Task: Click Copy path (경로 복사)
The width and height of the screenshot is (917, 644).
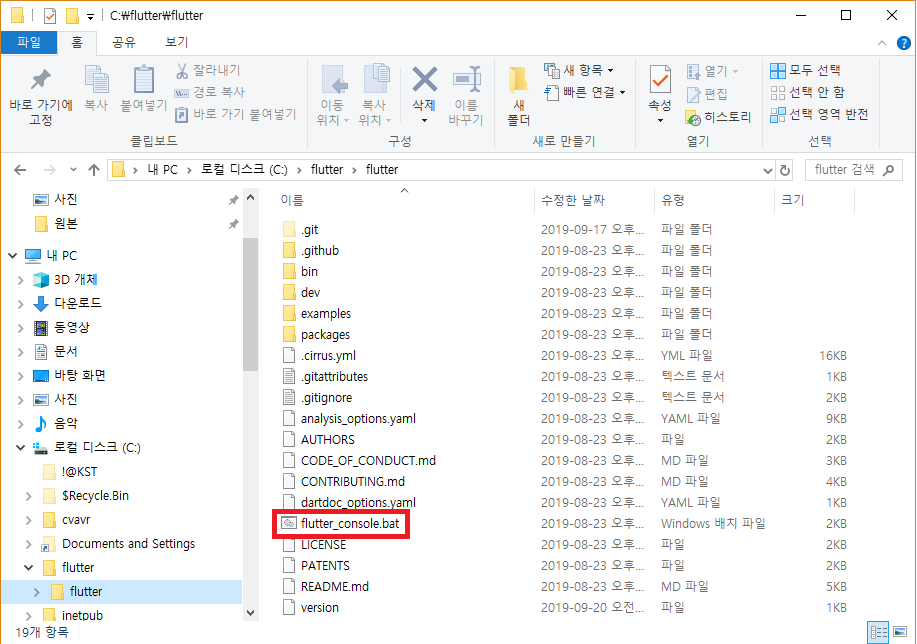Action: [209, 92]
